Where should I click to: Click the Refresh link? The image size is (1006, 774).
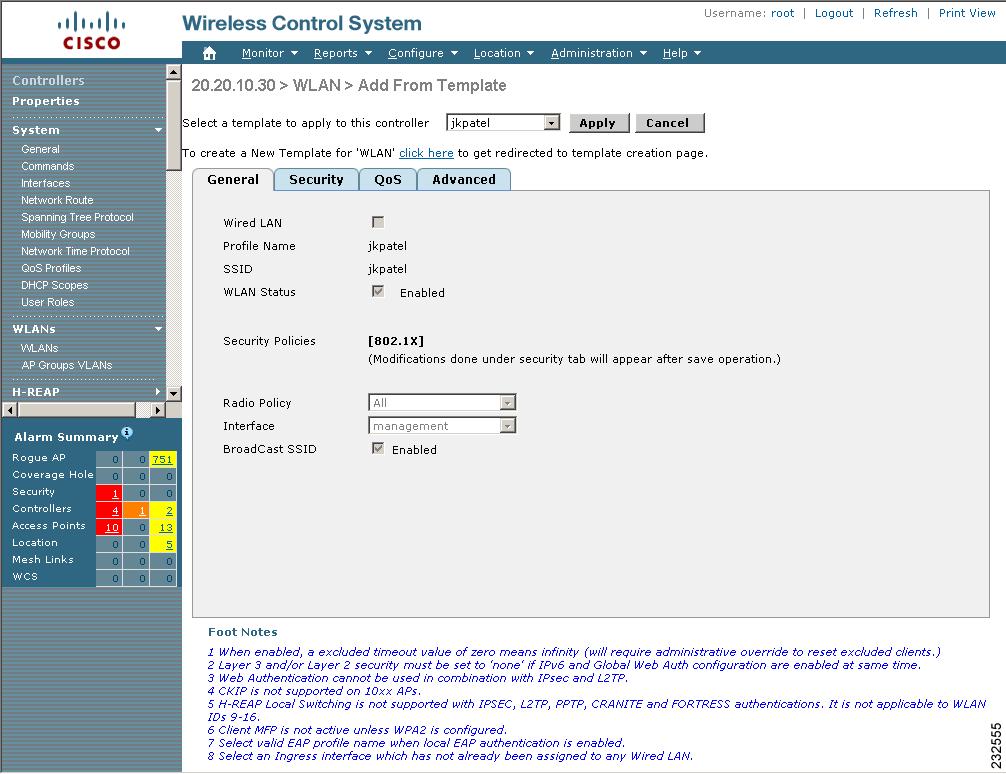(895, 13)
